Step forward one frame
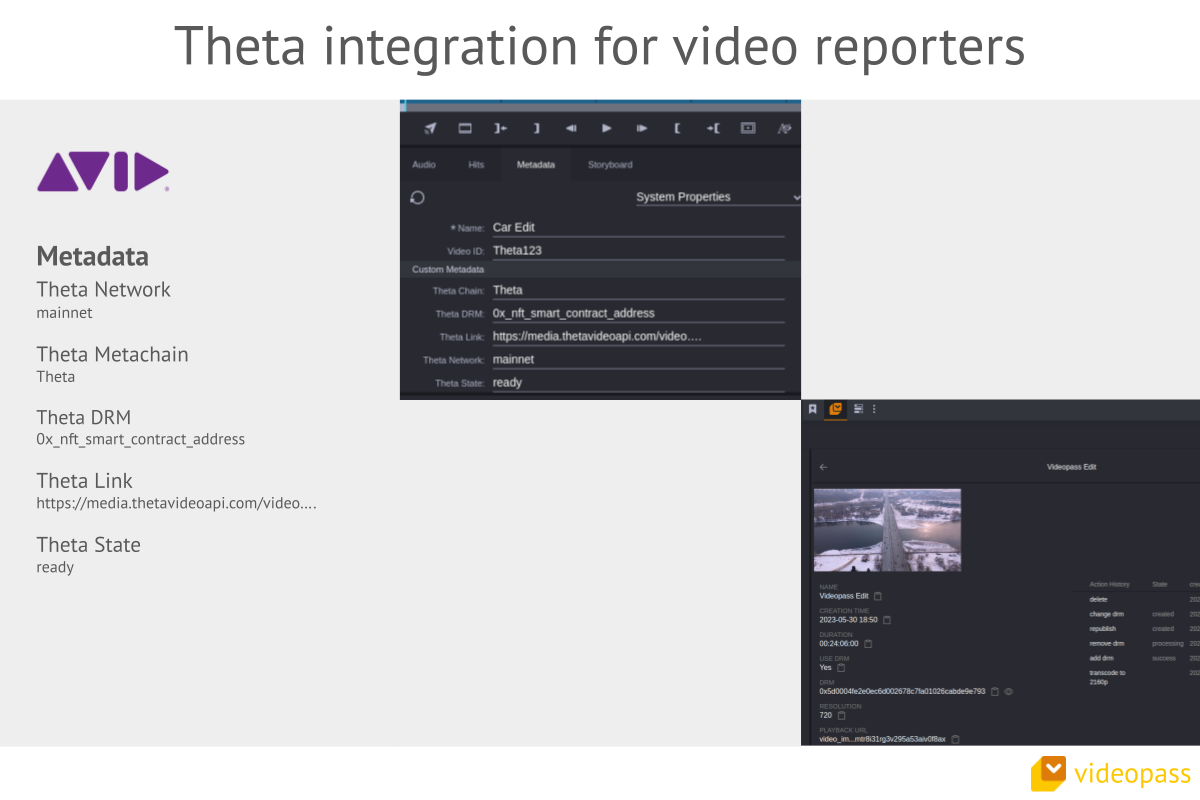The image size is (1200, 800). [x=642, y=128]
